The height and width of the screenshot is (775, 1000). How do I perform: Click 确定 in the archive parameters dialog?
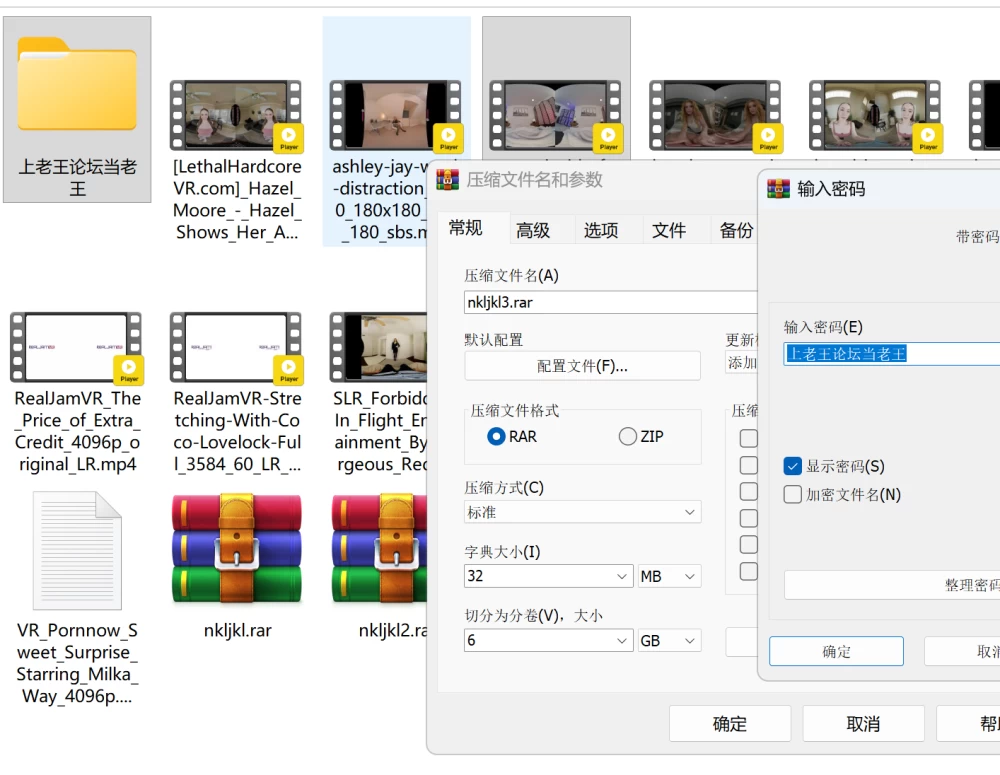coord(730,723)
